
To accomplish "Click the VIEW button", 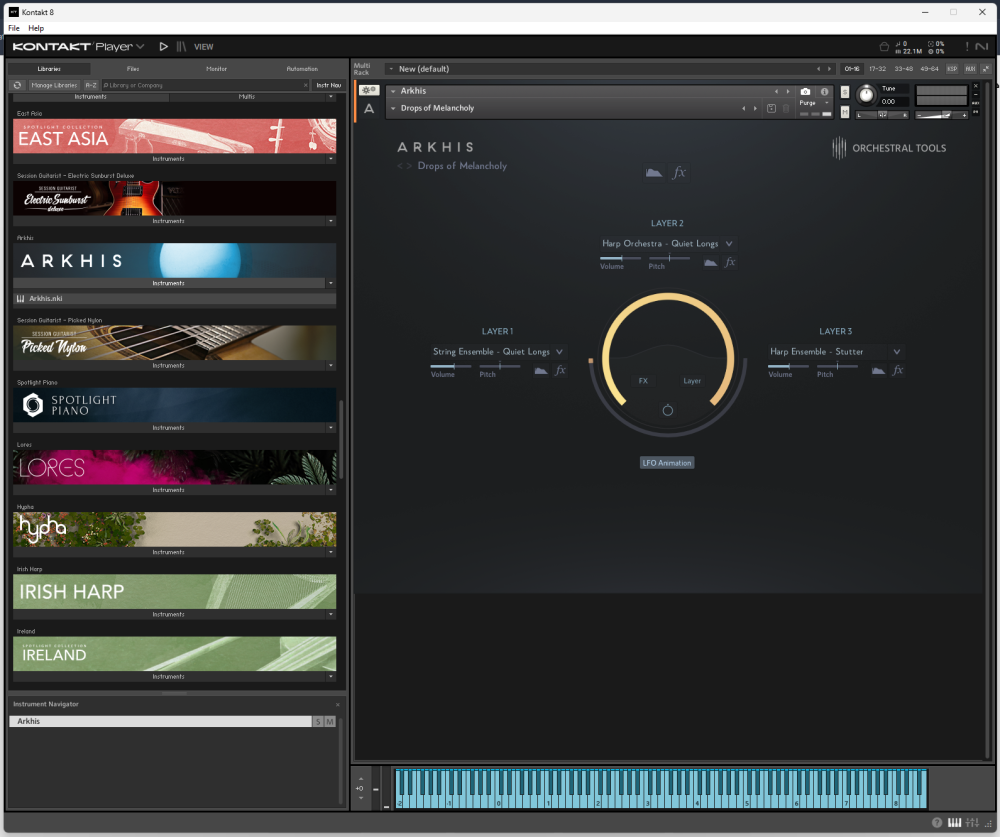I will tap(203, 47).
